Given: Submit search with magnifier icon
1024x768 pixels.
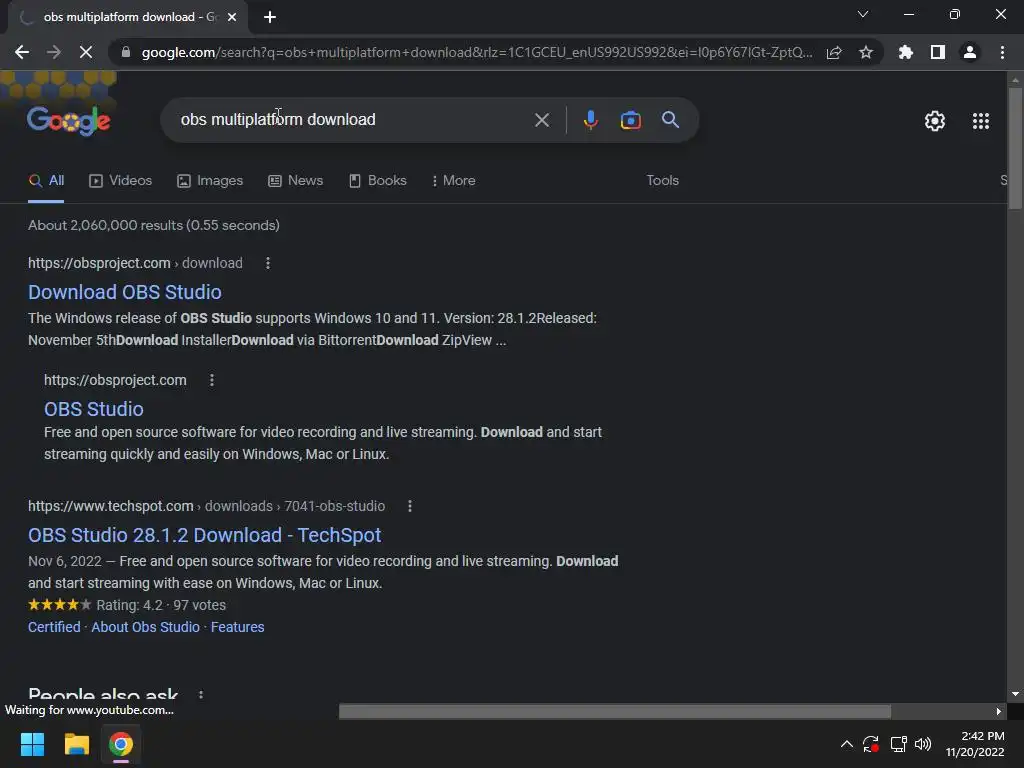Looking at the screenshot, I should (x=670, y=120).
